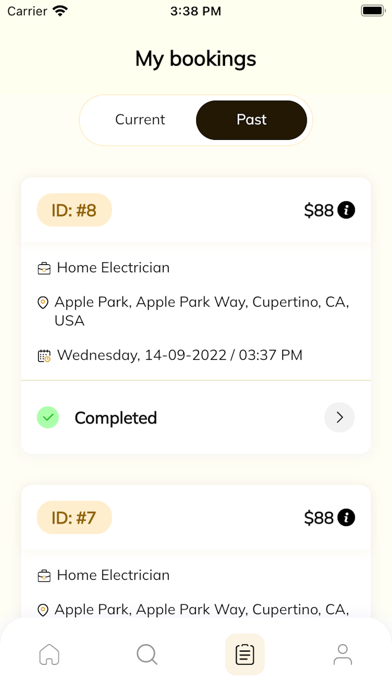Tap the Apple Park address in booking #8
The image size is (392, 696).
tap(202, 311)
